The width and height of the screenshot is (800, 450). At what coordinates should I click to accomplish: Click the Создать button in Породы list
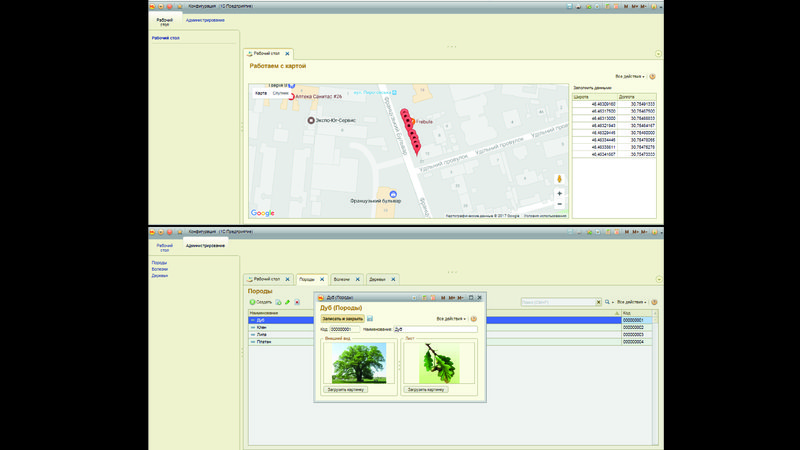pyautogui.click(x=260, y=302)
